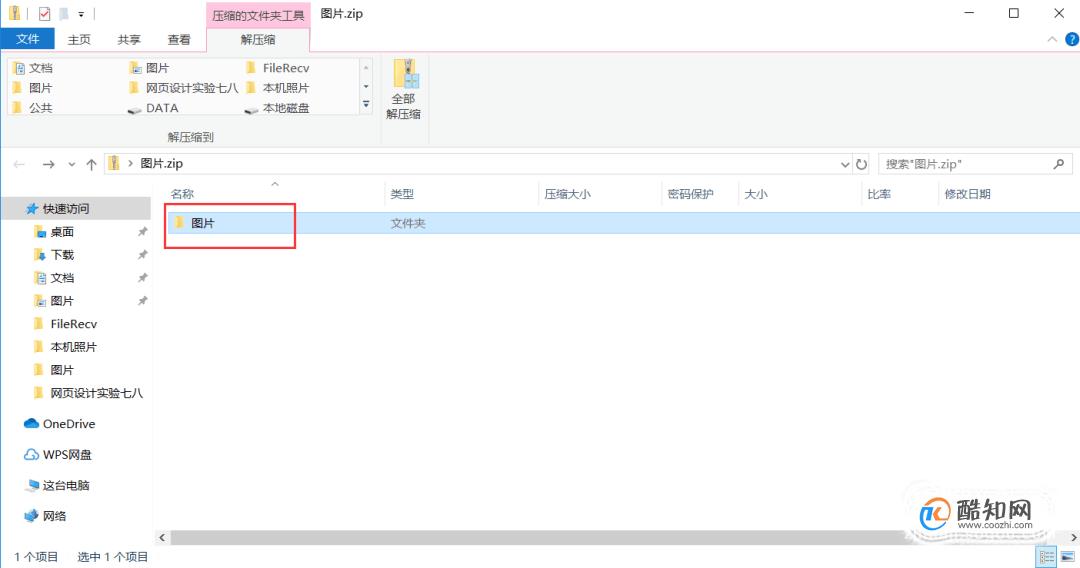Refresh the current folder view
Image resolution: width=1080 pixels, height=568 pixels.
point(861,165)
